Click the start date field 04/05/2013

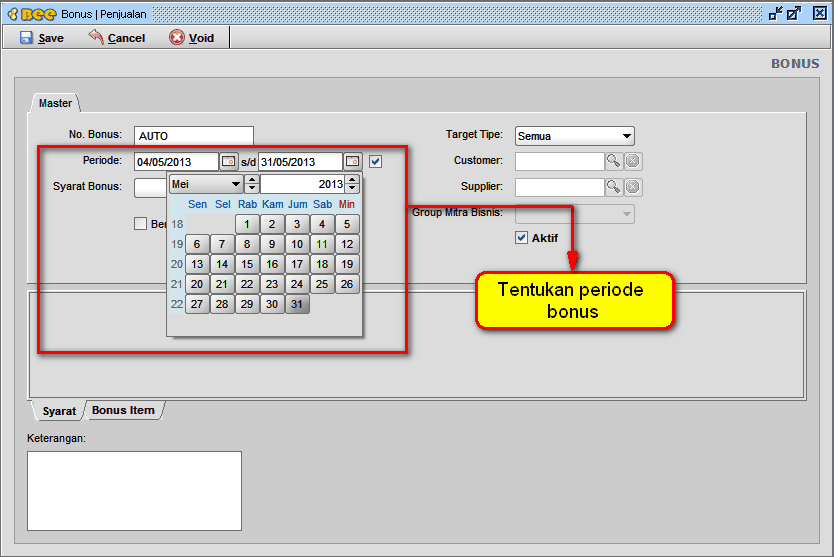pyautogui.click(x=176, y=162)
